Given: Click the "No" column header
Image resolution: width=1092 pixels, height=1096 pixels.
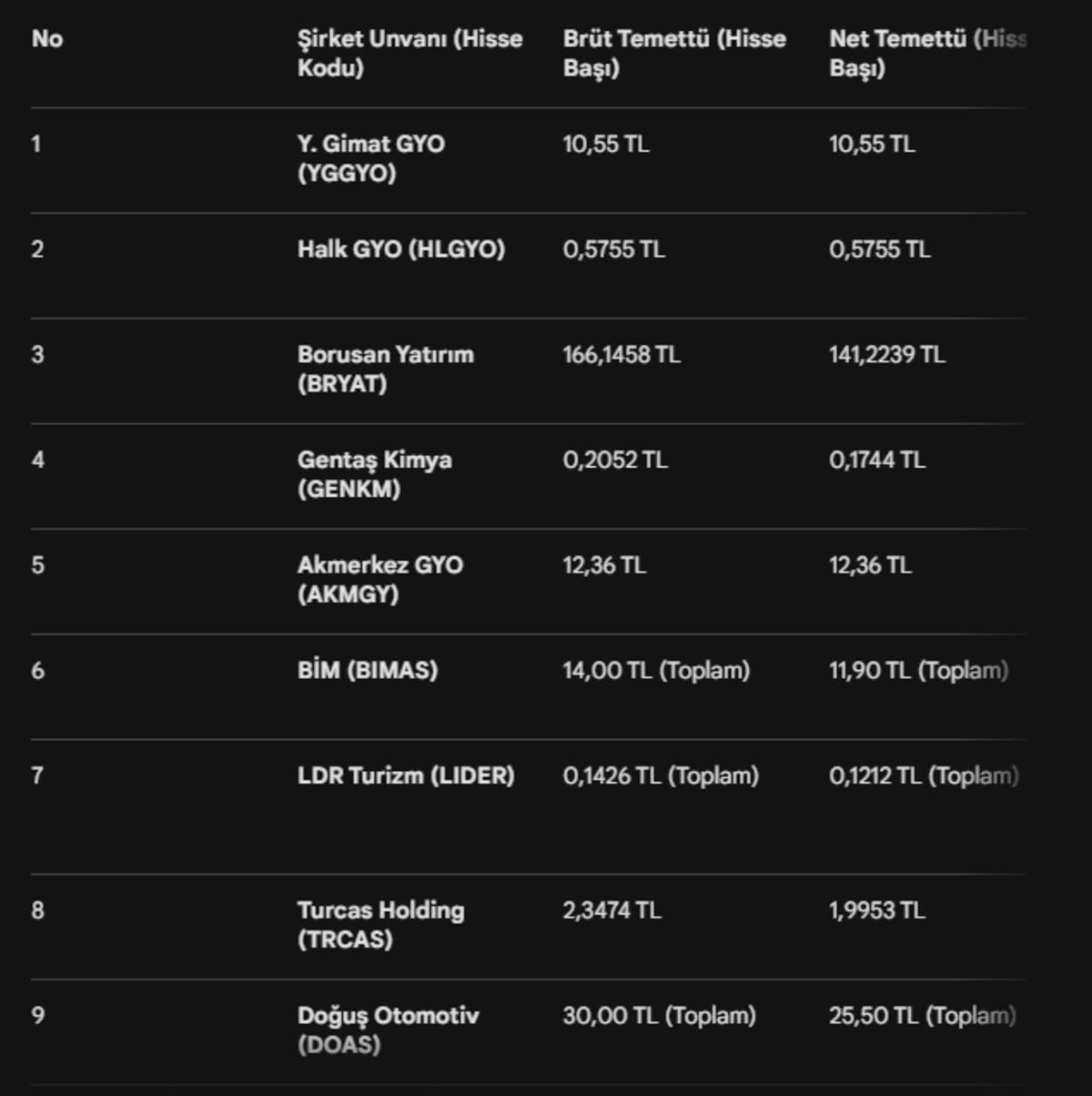Looking at the screenshot, I should 47,39.
